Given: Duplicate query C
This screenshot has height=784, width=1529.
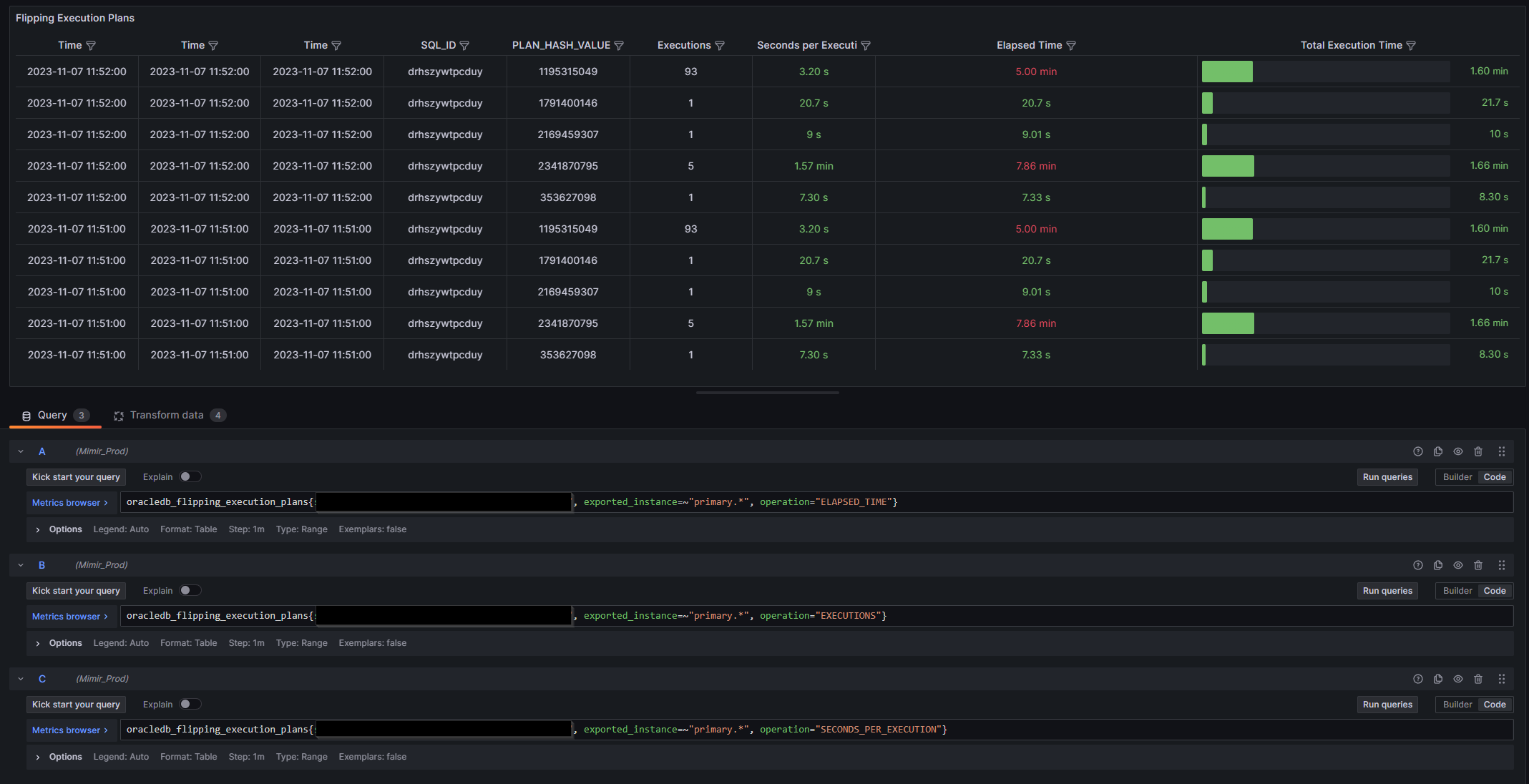Looking at the screenshot, I should pos(1438,679).
